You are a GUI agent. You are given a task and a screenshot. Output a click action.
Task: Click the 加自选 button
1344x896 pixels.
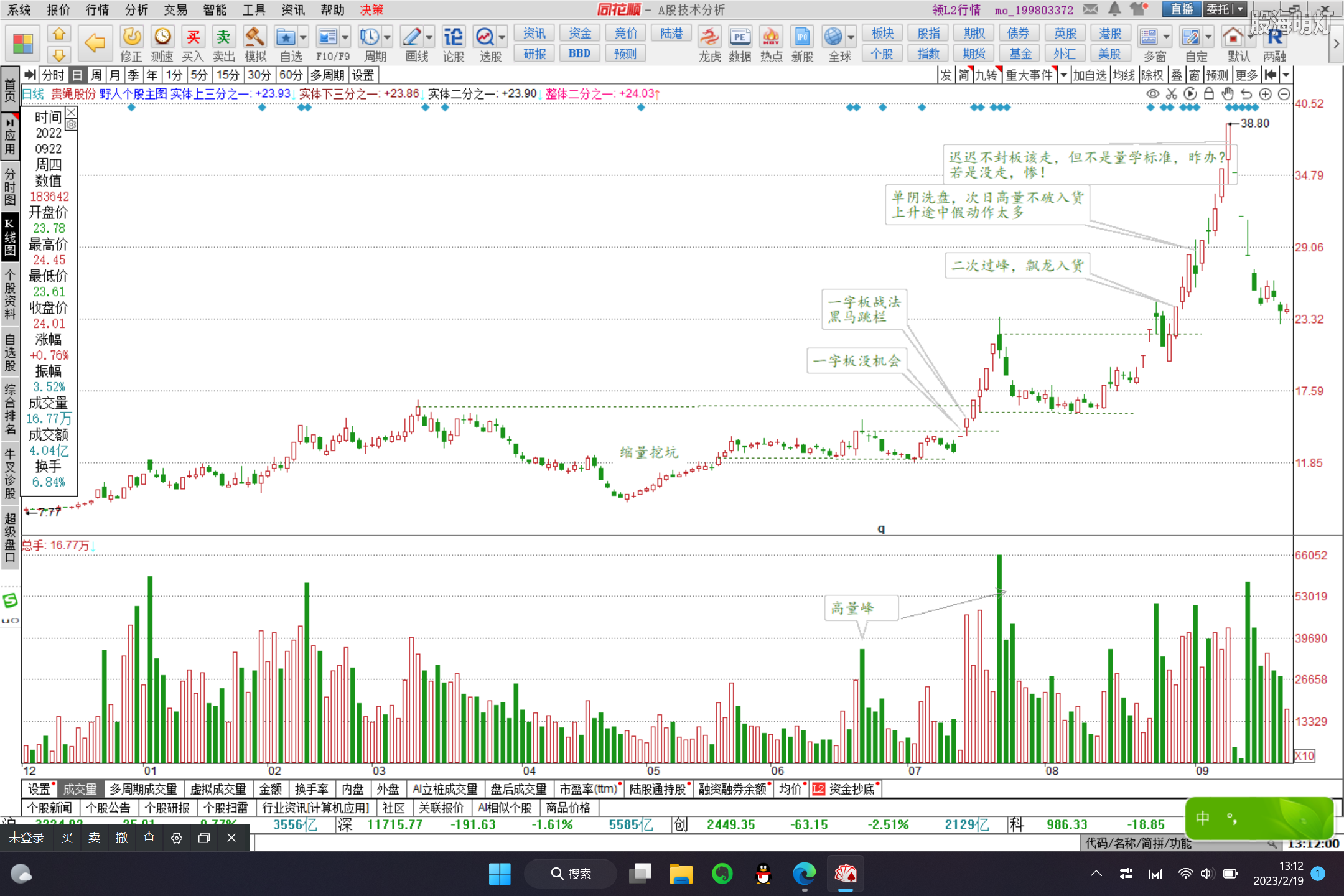pyautogui.click(x=1090, y=75)
